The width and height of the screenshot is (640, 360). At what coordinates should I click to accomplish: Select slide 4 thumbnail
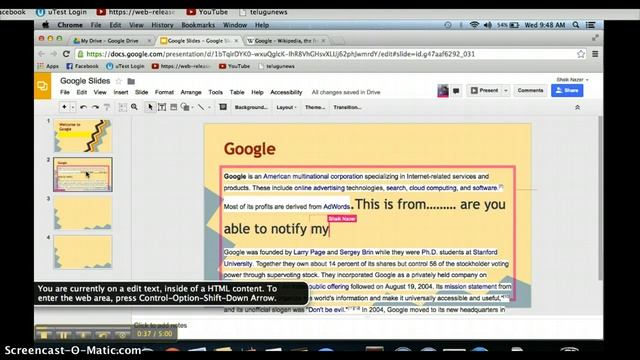[83, 252]
